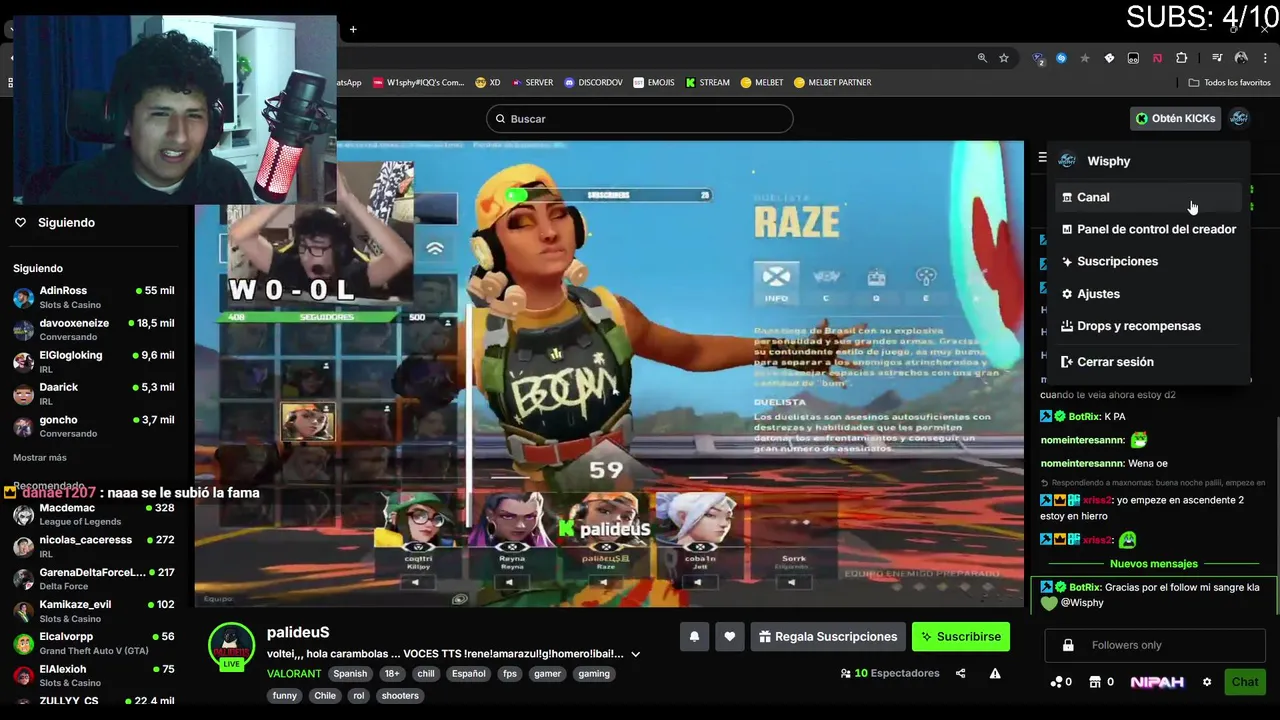This screenshot has height=720, width=1280.
Task: Open AdinRoss channel in sidebar
Action: (94, 297)
